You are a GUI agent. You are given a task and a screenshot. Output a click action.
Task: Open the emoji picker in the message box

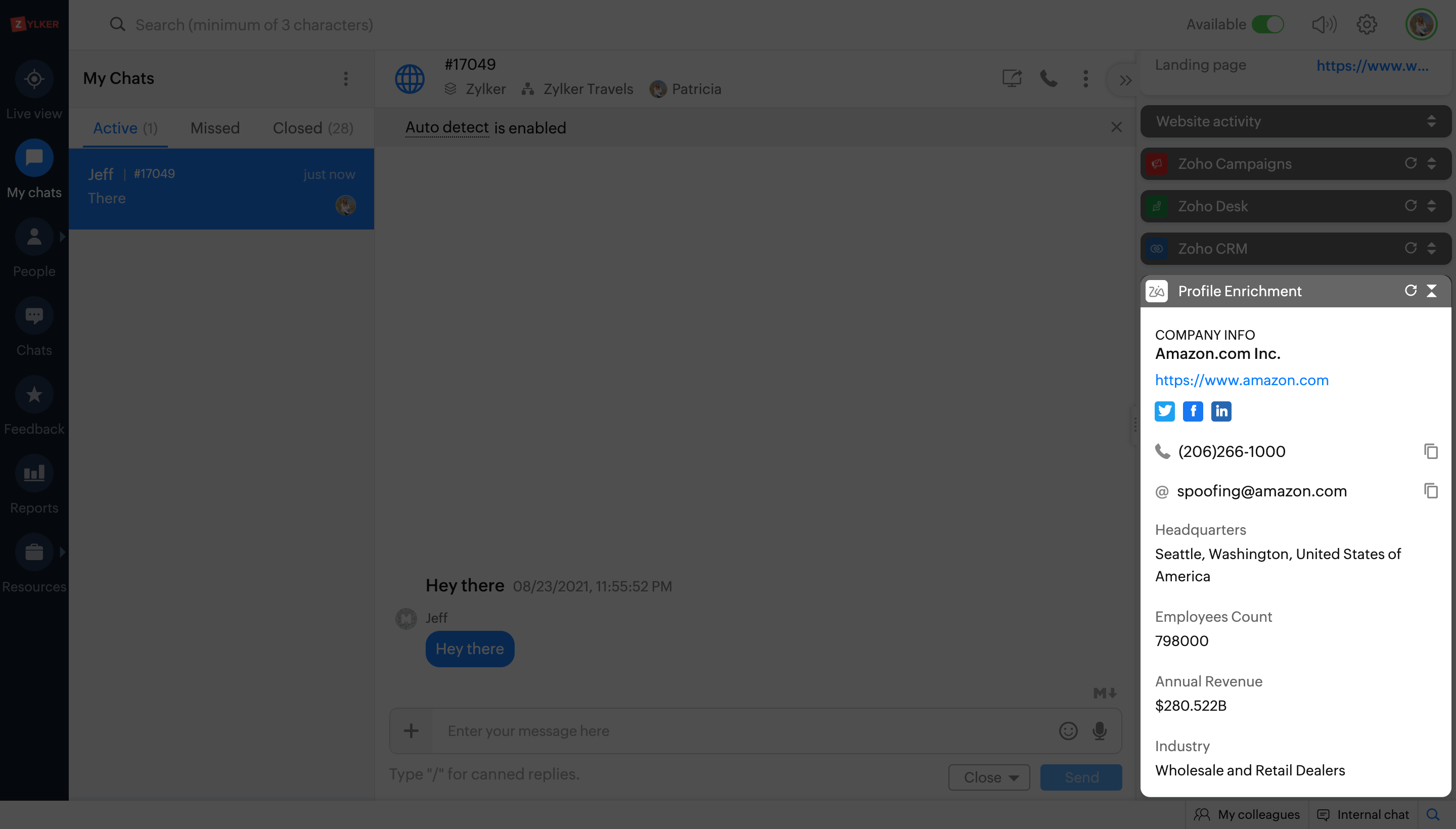[x=1068, y=730]
